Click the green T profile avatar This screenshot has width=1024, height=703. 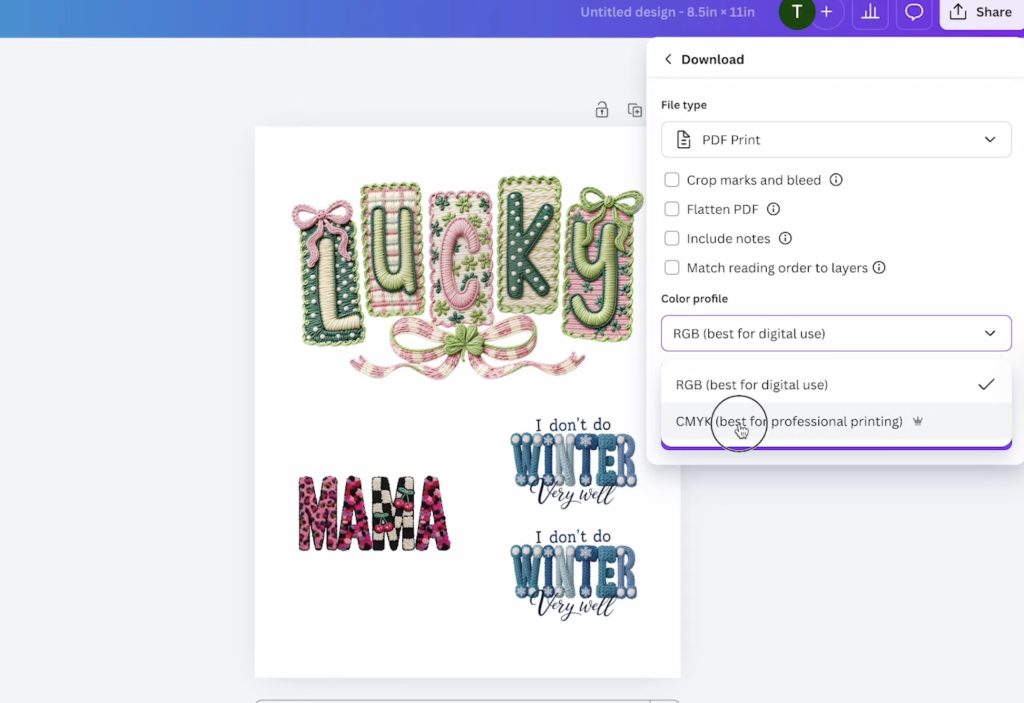point(797,12)
